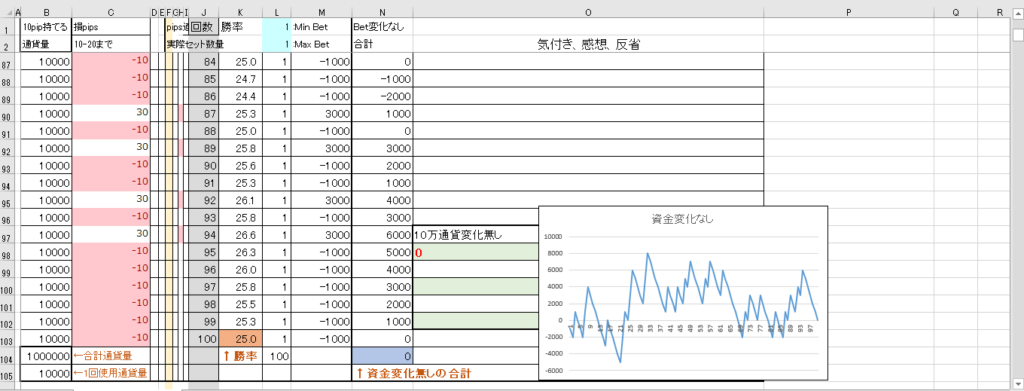1024x391 pixels.
Task: Select the cyan Min Bet value cell
Action: click(x=277, y=27)
